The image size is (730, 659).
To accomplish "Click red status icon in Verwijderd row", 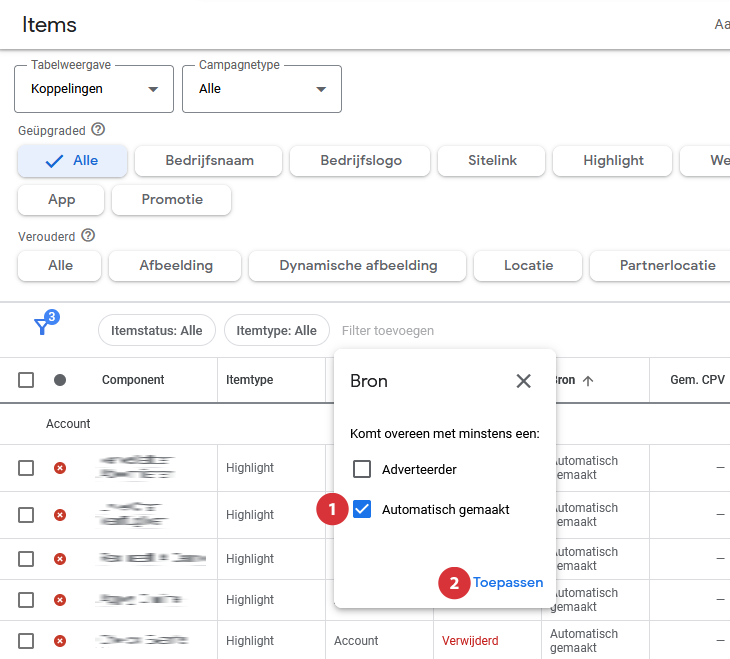I will (60, 641).
